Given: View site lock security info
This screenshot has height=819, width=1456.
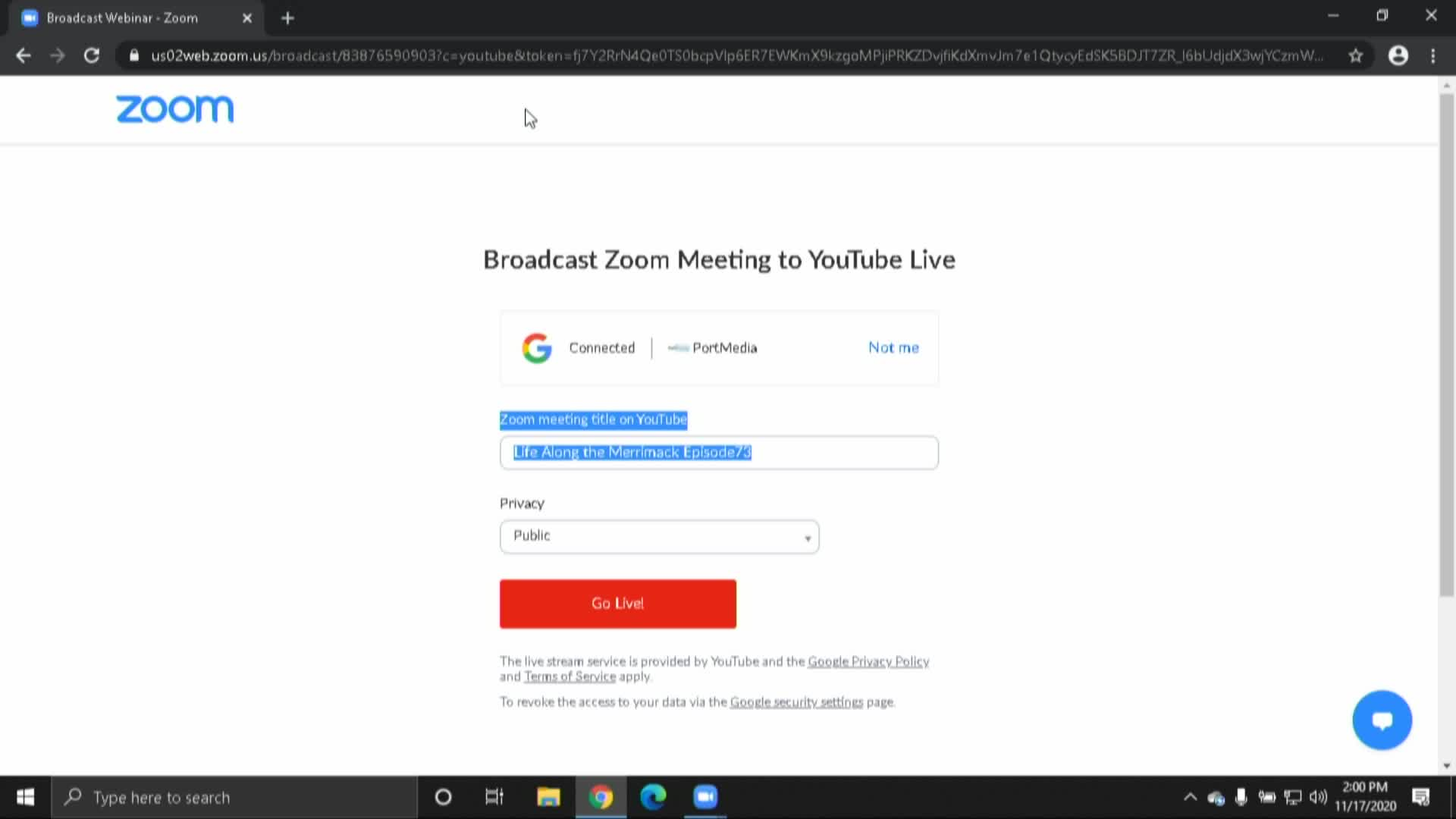Looking at the screenshot, I should tap(134, 55).
